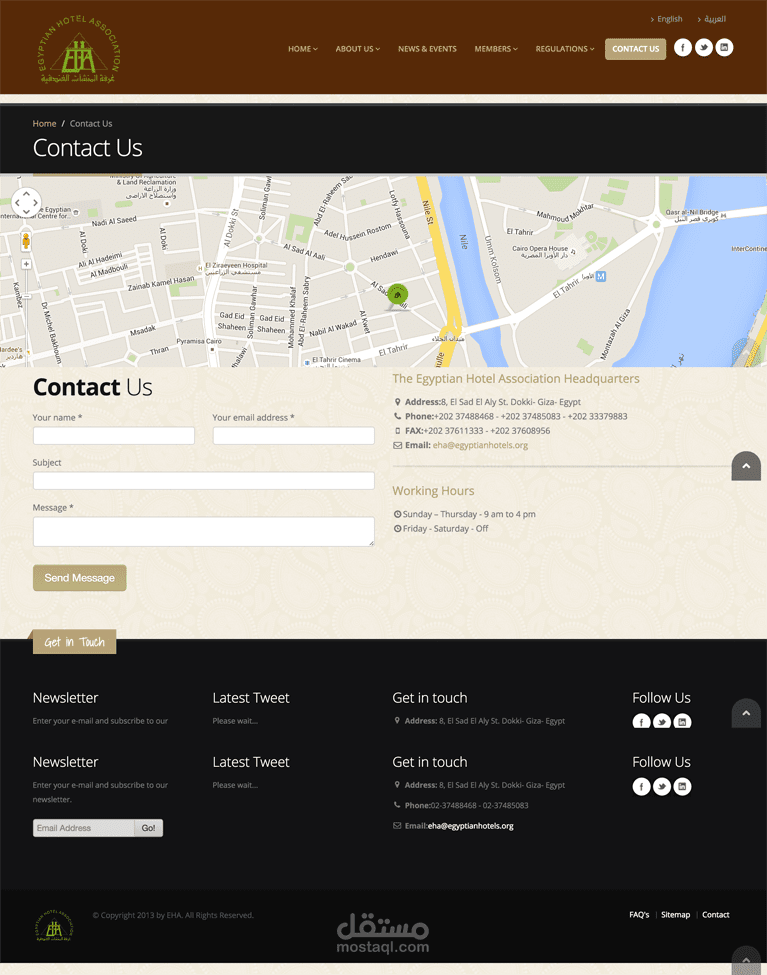Click the Subject input field
This screenshot has width=767, height=975.
(x=203, y=481)
